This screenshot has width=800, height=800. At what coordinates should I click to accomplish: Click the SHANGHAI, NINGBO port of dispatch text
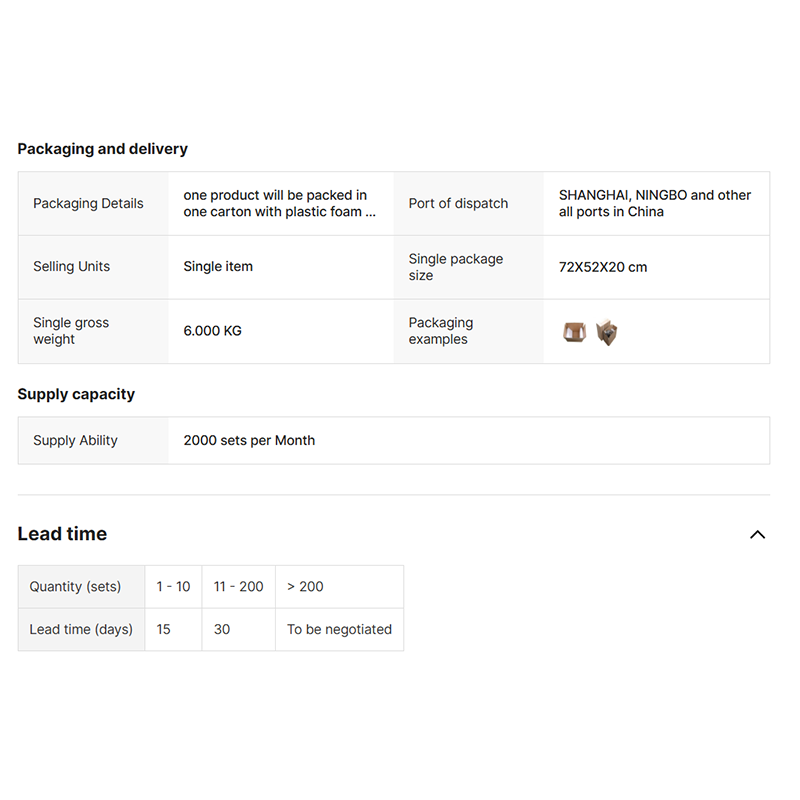655,203
